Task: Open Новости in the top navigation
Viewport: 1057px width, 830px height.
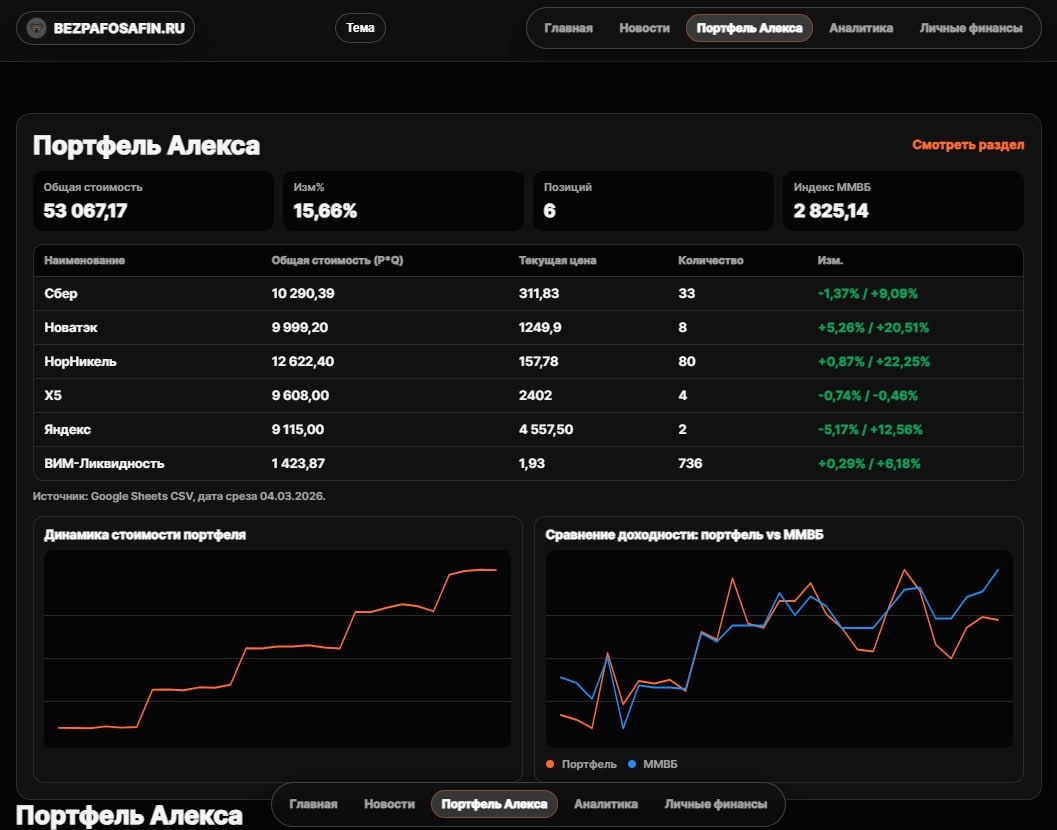Action: (x=644, y=28)
